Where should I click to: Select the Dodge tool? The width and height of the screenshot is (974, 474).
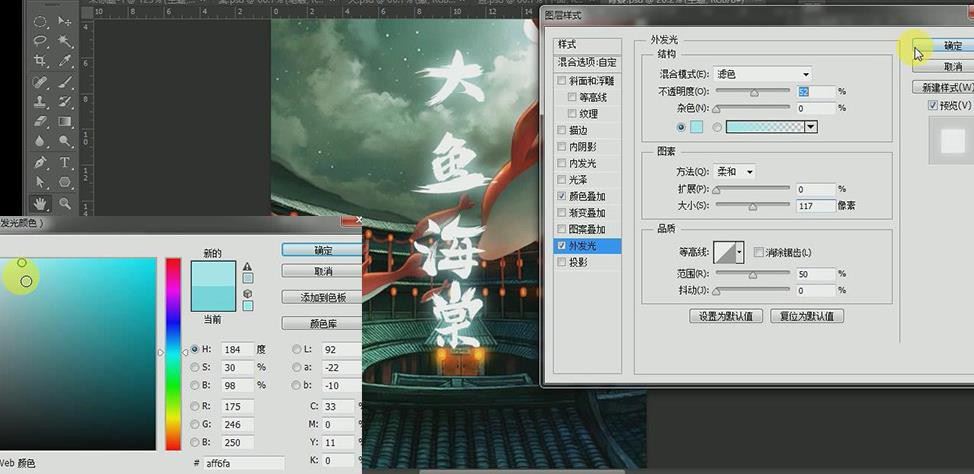click(x=65, y=141)
